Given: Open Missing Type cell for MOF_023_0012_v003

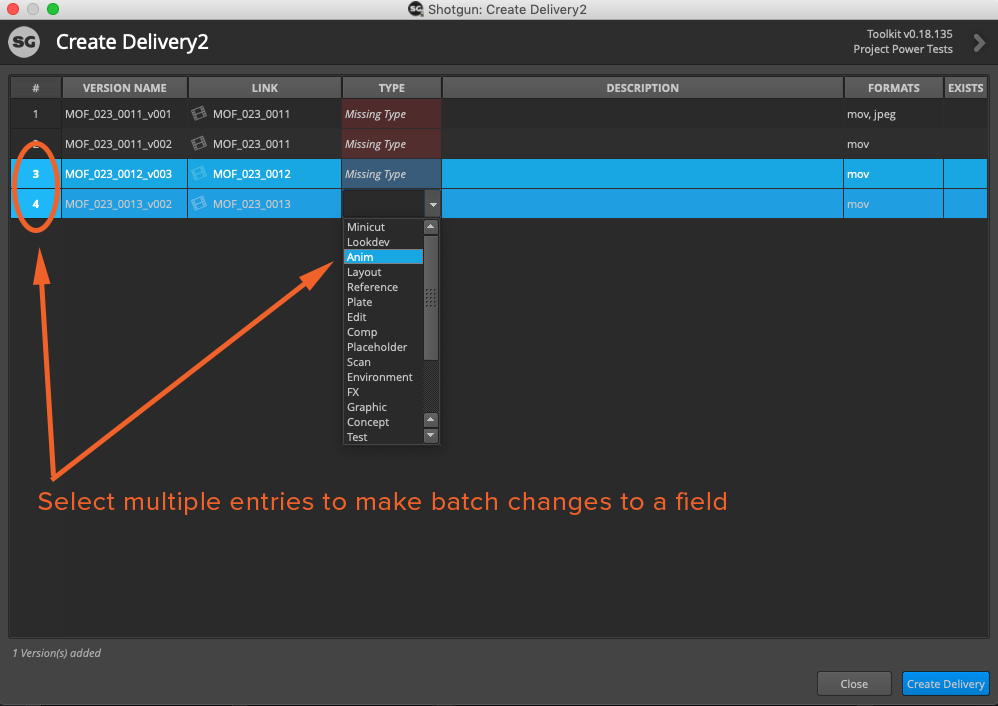Looking at the screenshot, I should click(391, 174).
